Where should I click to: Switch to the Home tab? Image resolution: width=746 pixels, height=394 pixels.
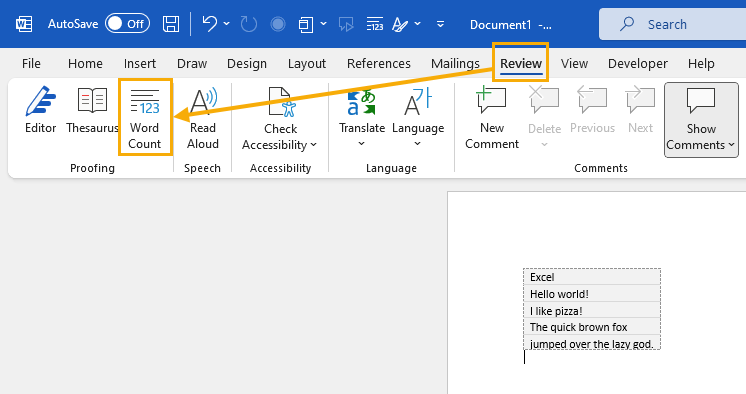coord(85,63)
